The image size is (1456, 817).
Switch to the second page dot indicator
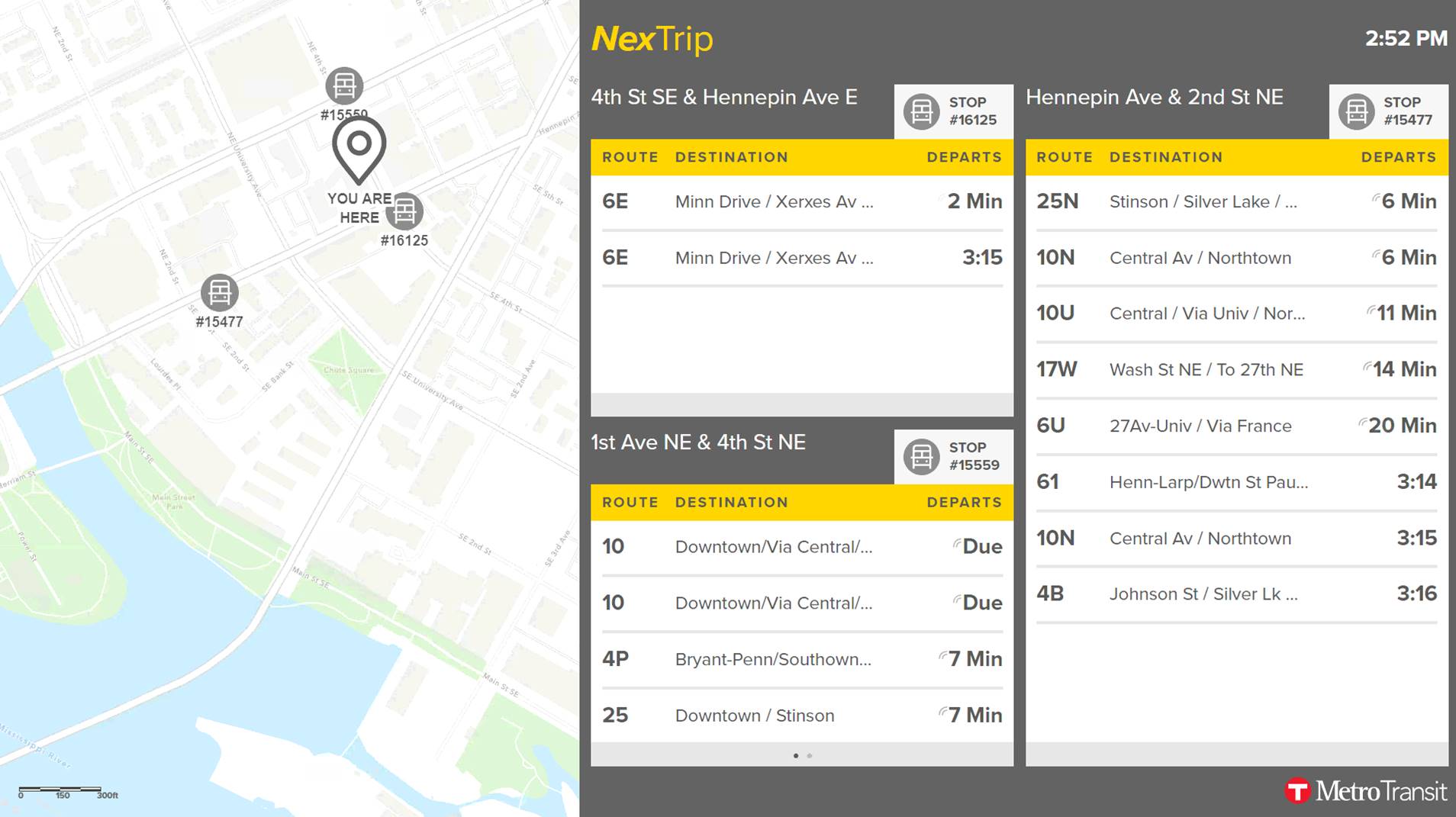(x=810, y=756)
